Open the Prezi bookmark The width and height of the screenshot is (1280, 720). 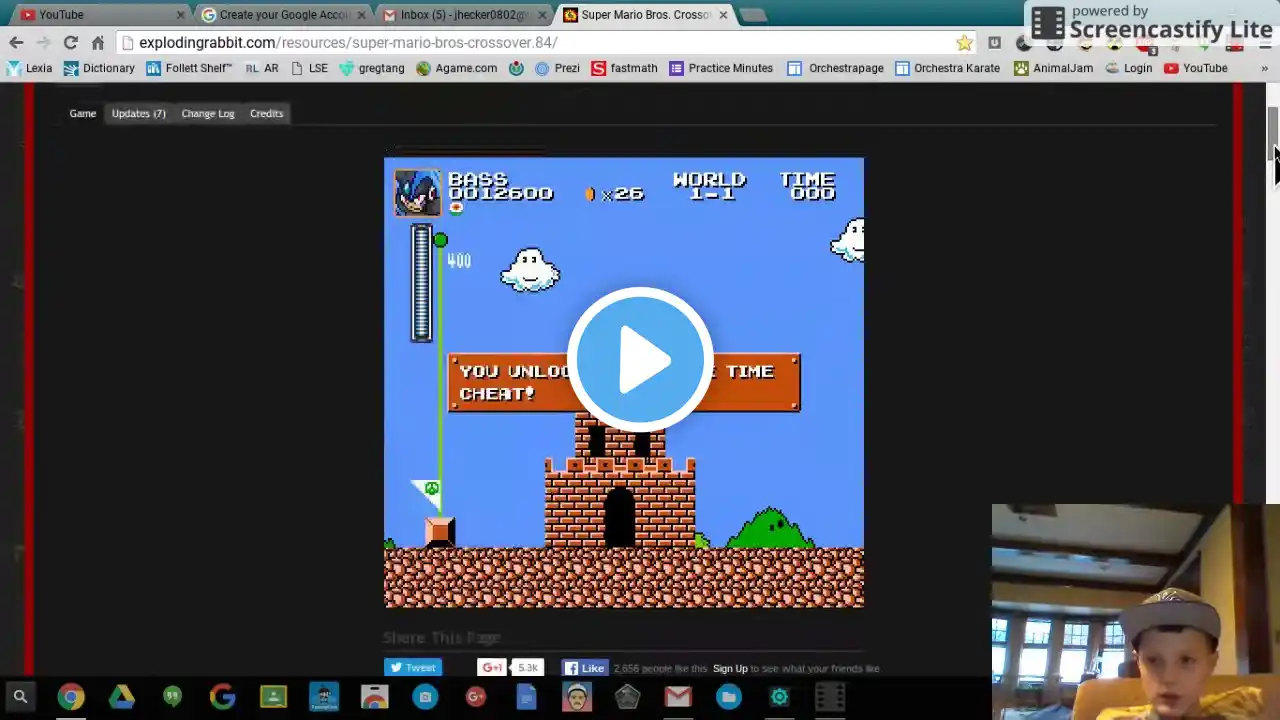(x=557, y=68)
